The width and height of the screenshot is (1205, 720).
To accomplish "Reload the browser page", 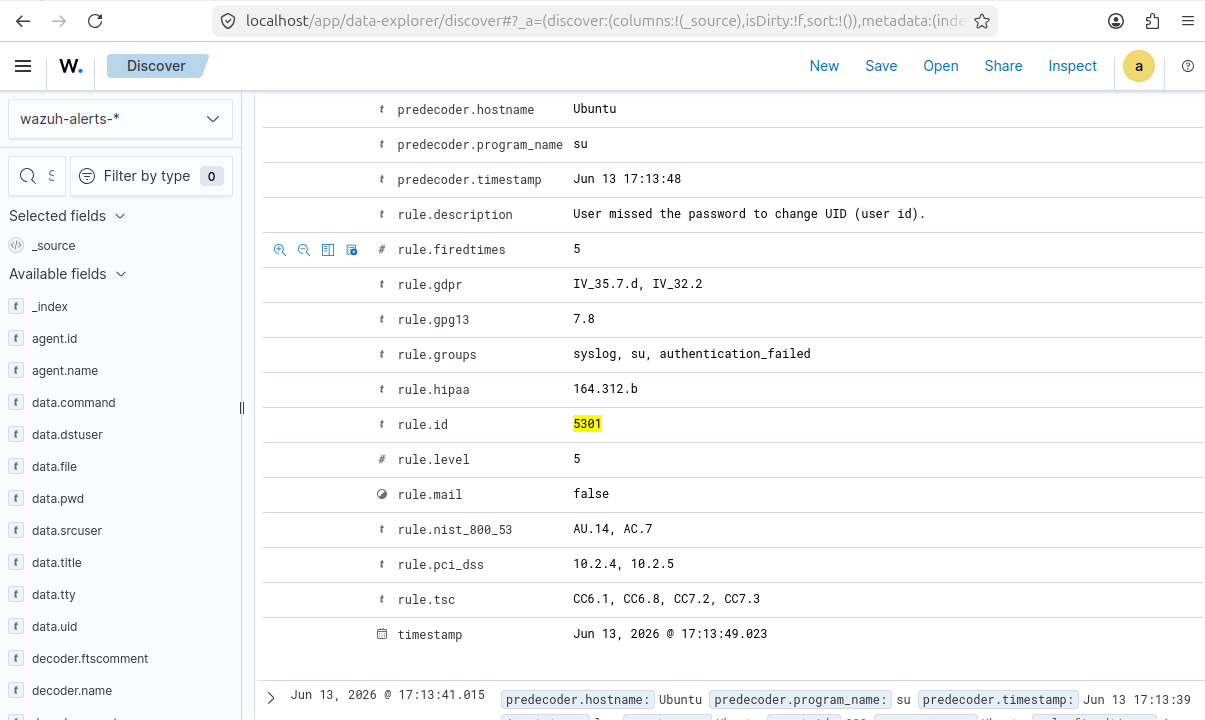I will (x=95, y=21).
